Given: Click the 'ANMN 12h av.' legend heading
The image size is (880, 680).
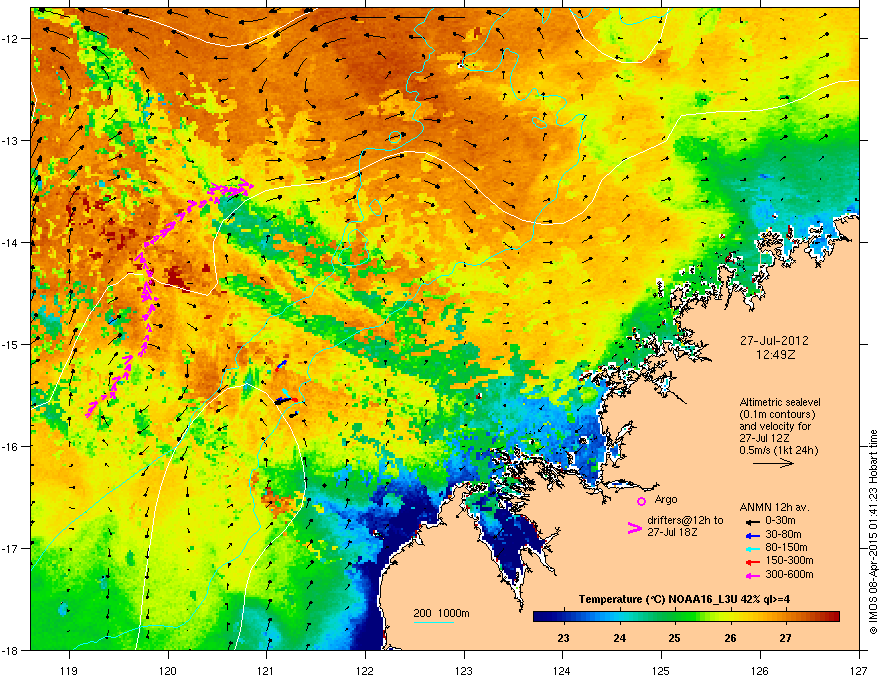Looking at the screenshot, I should tap(774, 507).
